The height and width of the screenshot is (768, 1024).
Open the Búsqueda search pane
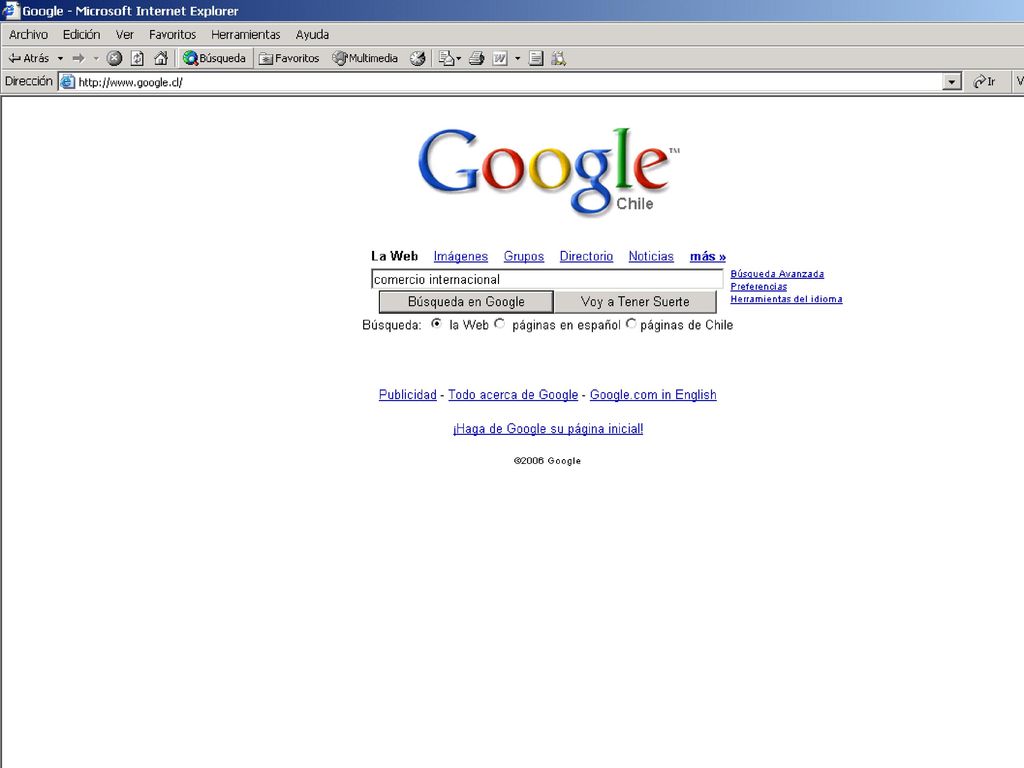click(215, 58)
